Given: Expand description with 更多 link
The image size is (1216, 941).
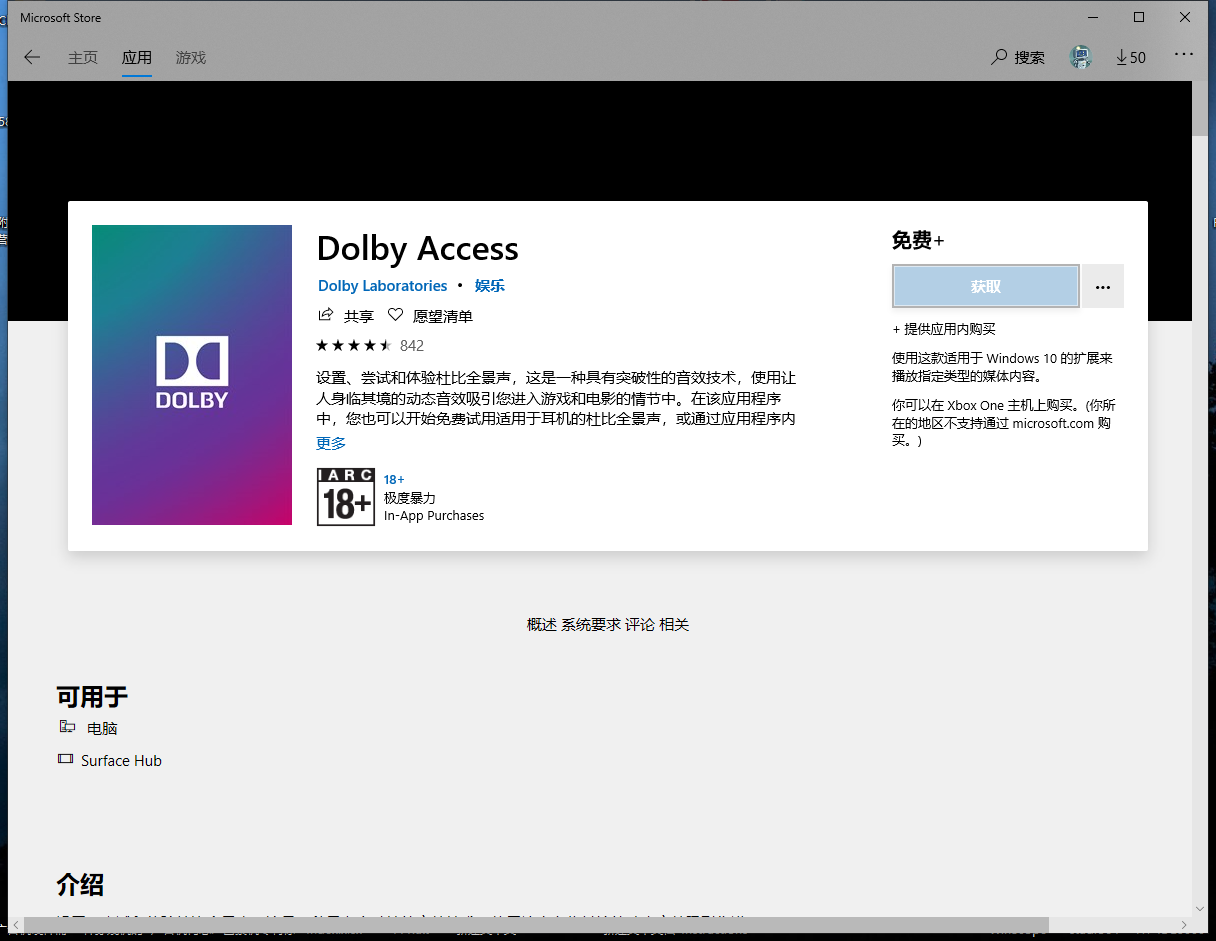Looking at the screenshot, I should click(x=331, y=443).
